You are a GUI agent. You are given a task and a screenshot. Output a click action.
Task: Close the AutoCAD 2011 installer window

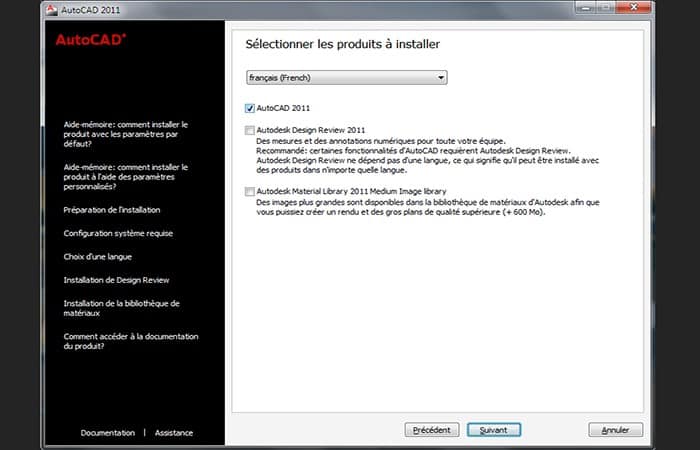coord(634,7)
